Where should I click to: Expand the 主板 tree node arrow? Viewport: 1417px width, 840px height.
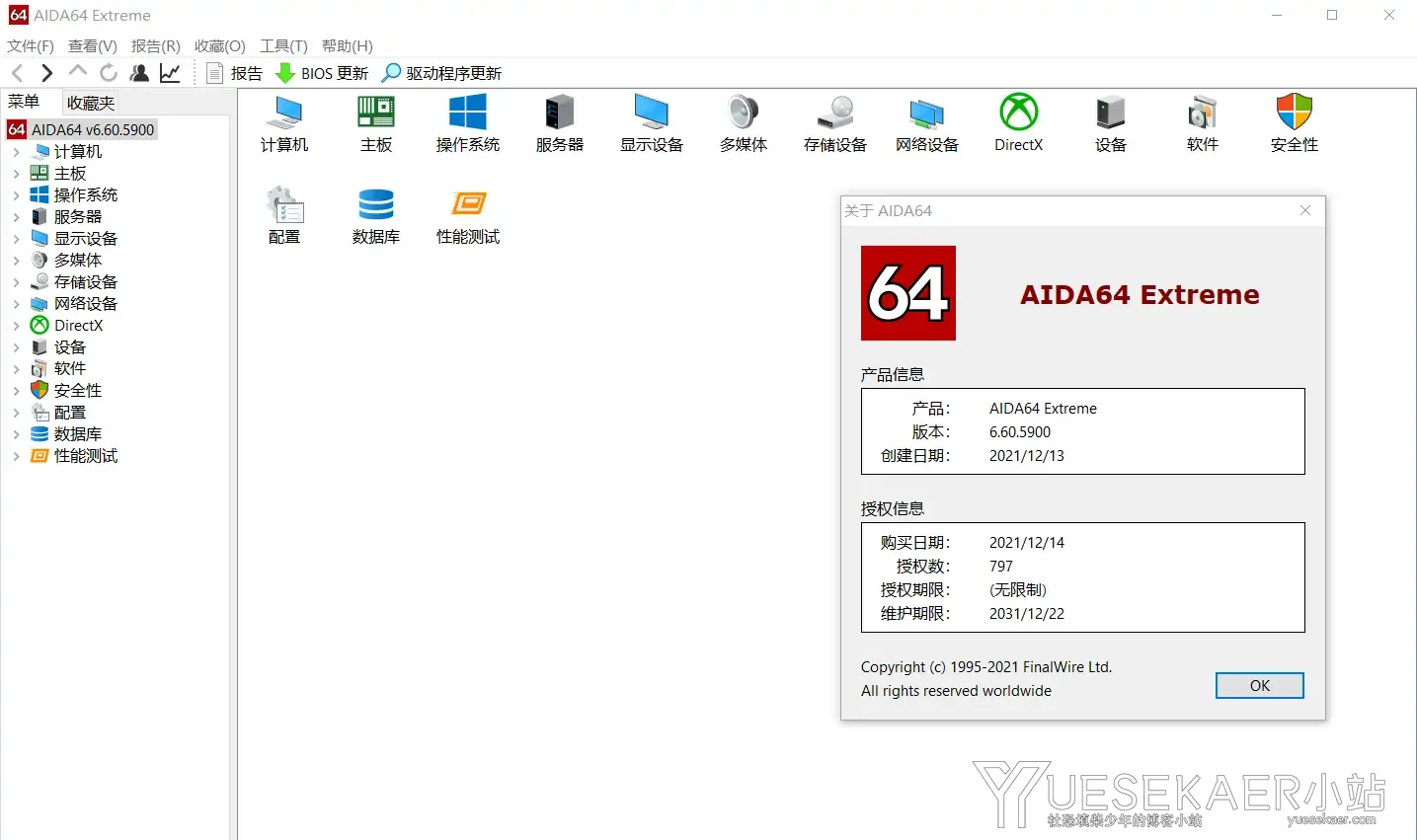[16, 174]
